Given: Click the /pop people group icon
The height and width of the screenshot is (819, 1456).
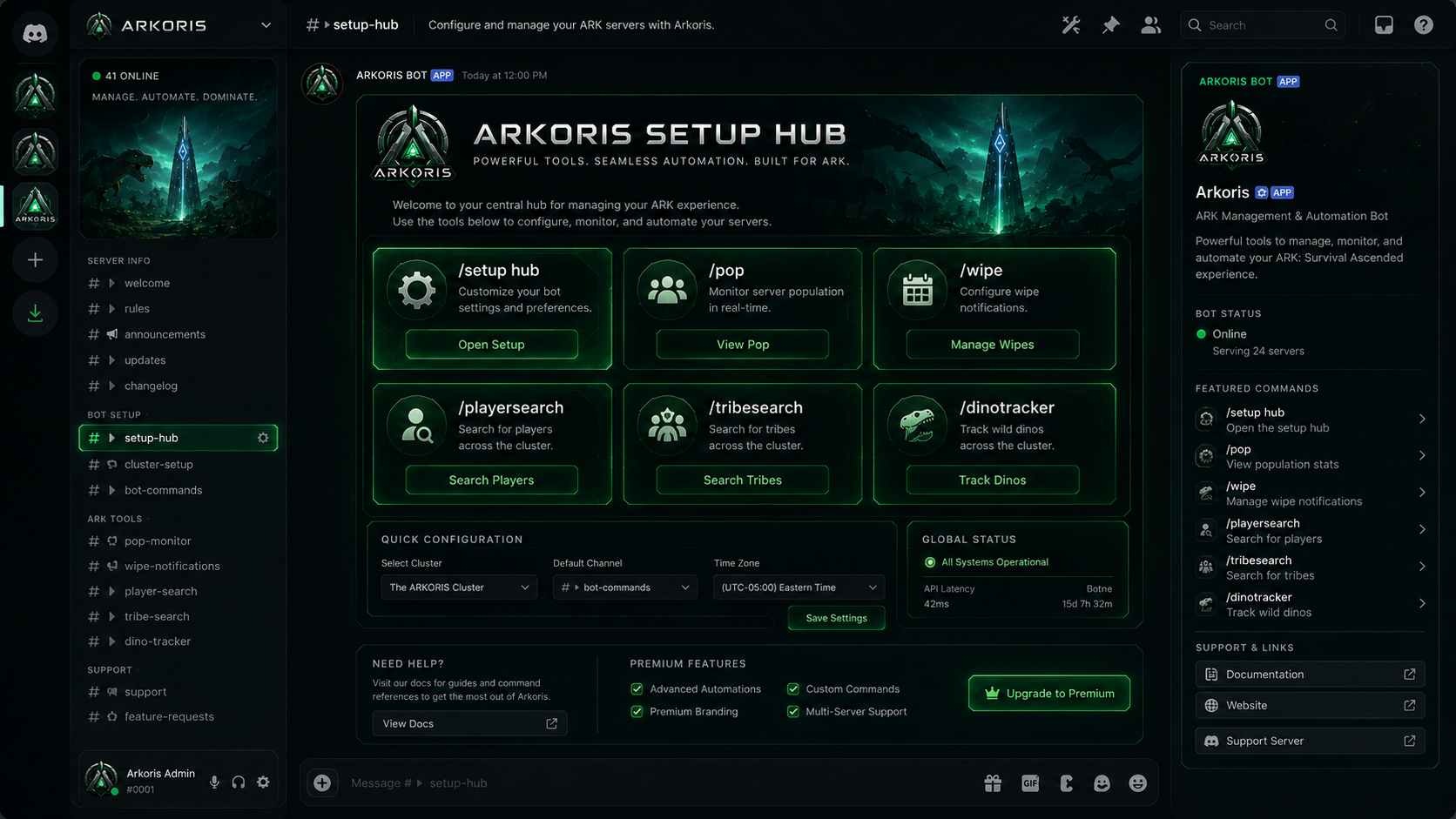Looking at the screenshot, I should coord(667,290).
